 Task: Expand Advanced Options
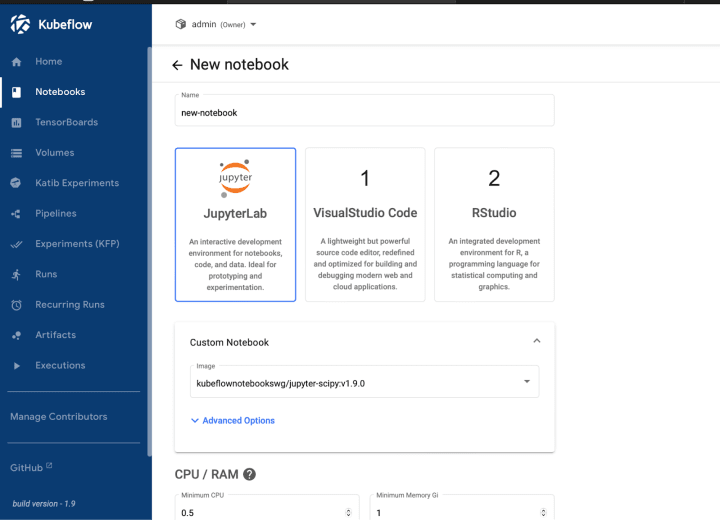click(x=233, y=420)
